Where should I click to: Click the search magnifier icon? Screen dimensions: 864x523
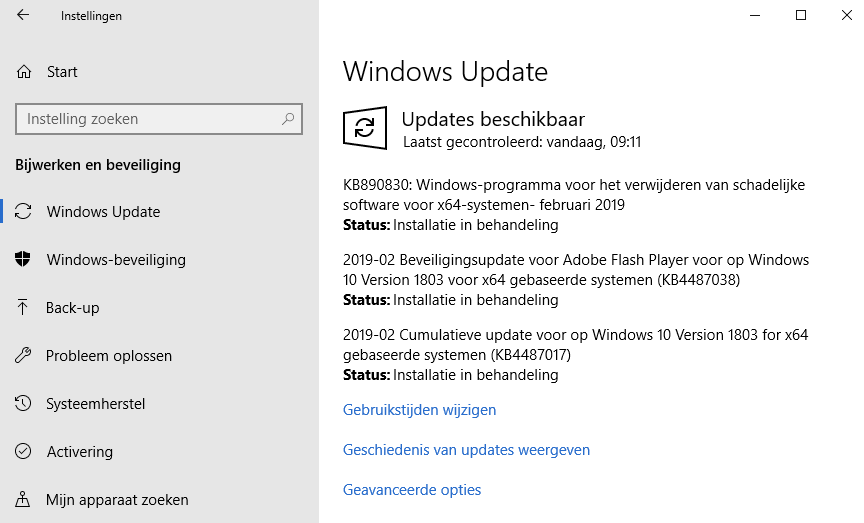coord(288,119)
